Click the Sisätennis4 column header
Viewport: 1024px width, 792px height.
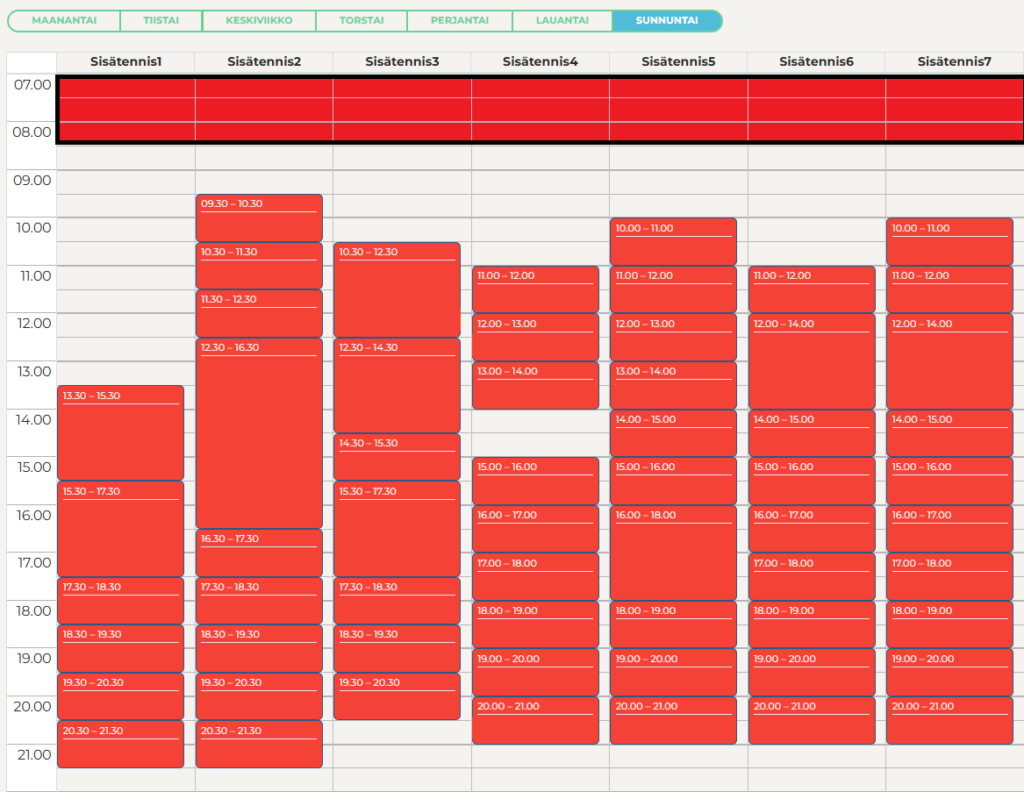tap(540, 61)
